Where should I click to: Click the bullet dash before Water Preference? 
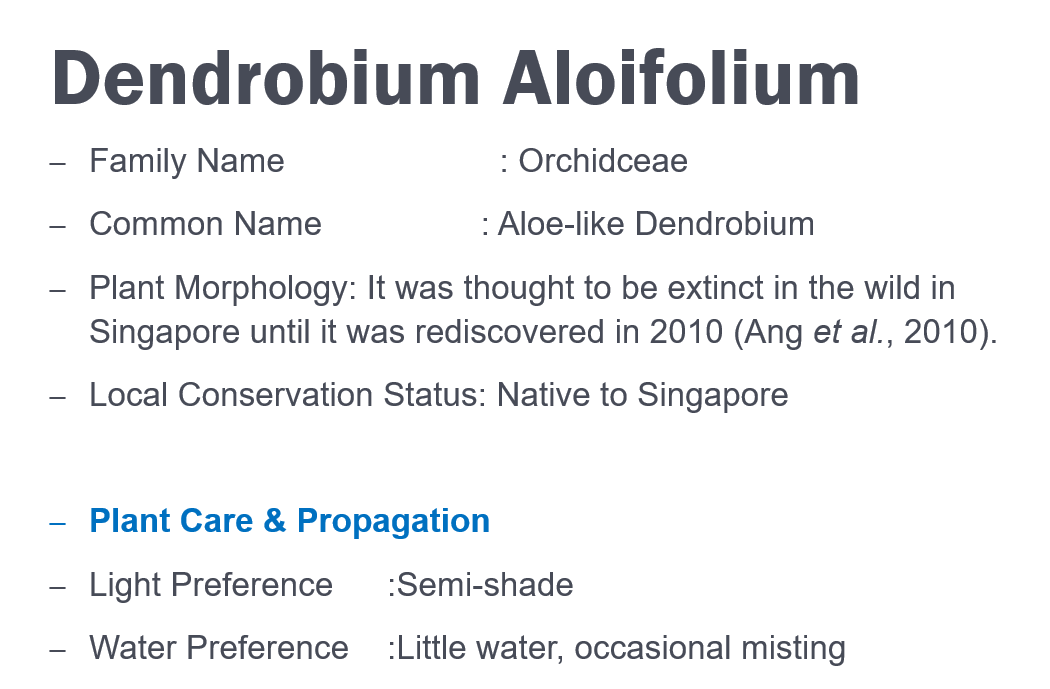[58, 649]
